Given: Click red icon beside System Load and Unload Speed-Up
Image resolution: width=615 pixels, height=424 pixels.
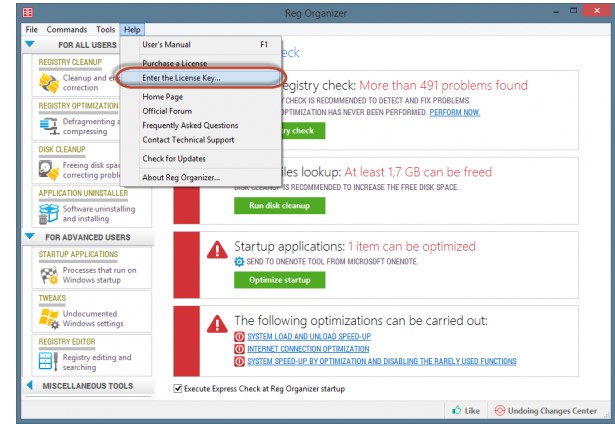Looking at the screenshot, I should (x=239, y=337).
